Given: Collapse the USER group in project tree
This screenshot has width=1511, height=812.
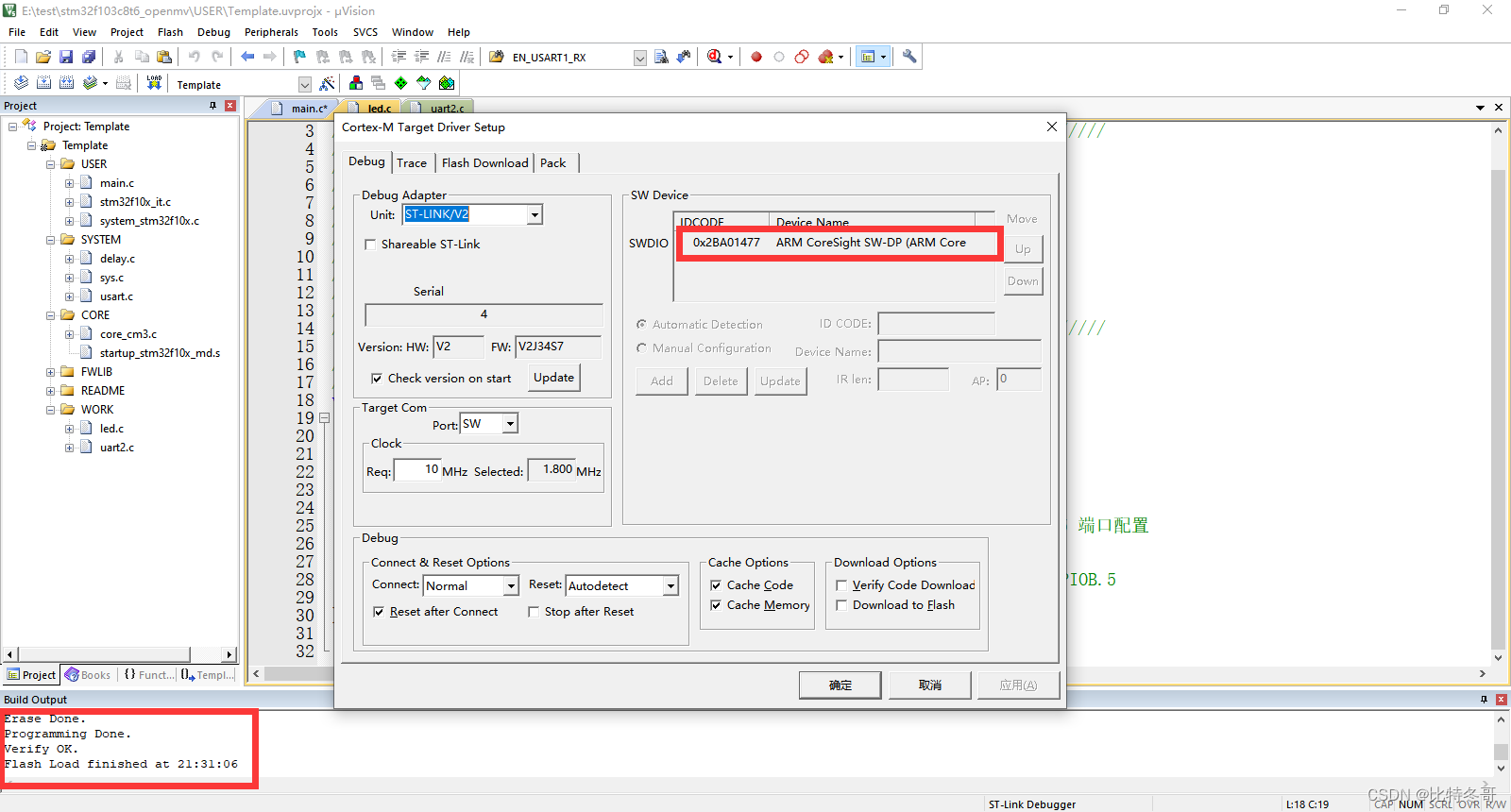Looking at the screenshot, I should 51,164.
